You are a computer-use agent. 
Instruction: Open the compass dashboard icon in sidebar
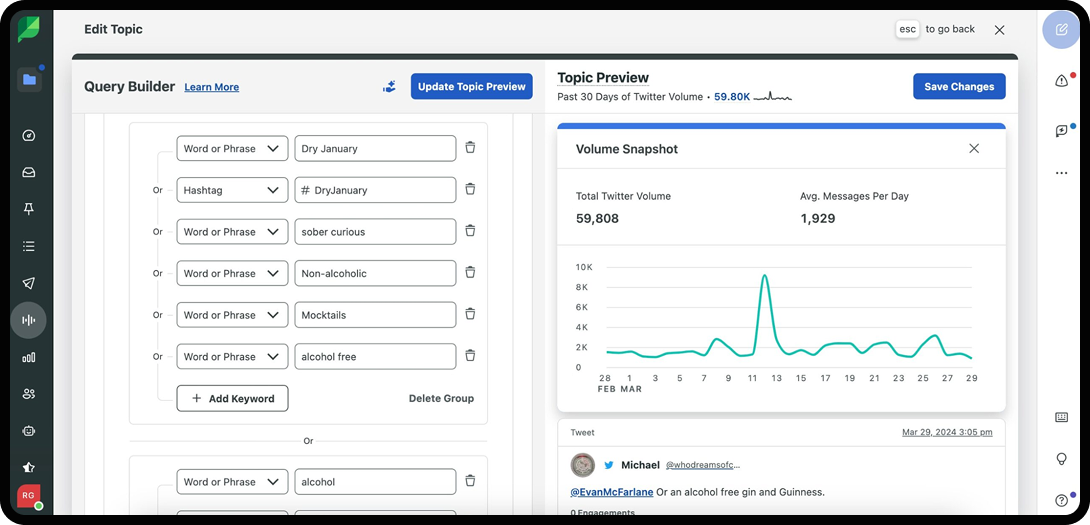point(29,136)
